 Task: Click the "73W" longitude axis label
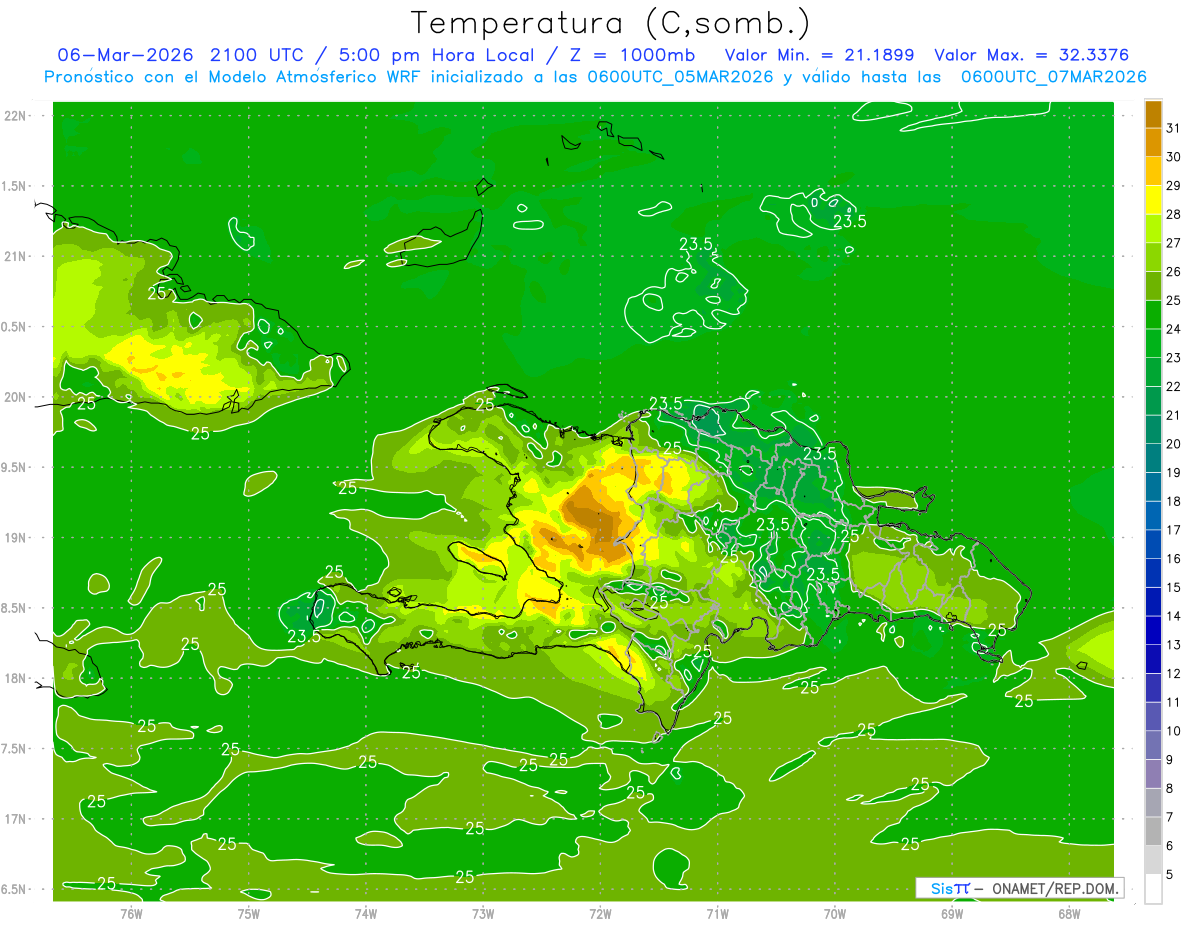pyautogui.click(x=483, y=913)
